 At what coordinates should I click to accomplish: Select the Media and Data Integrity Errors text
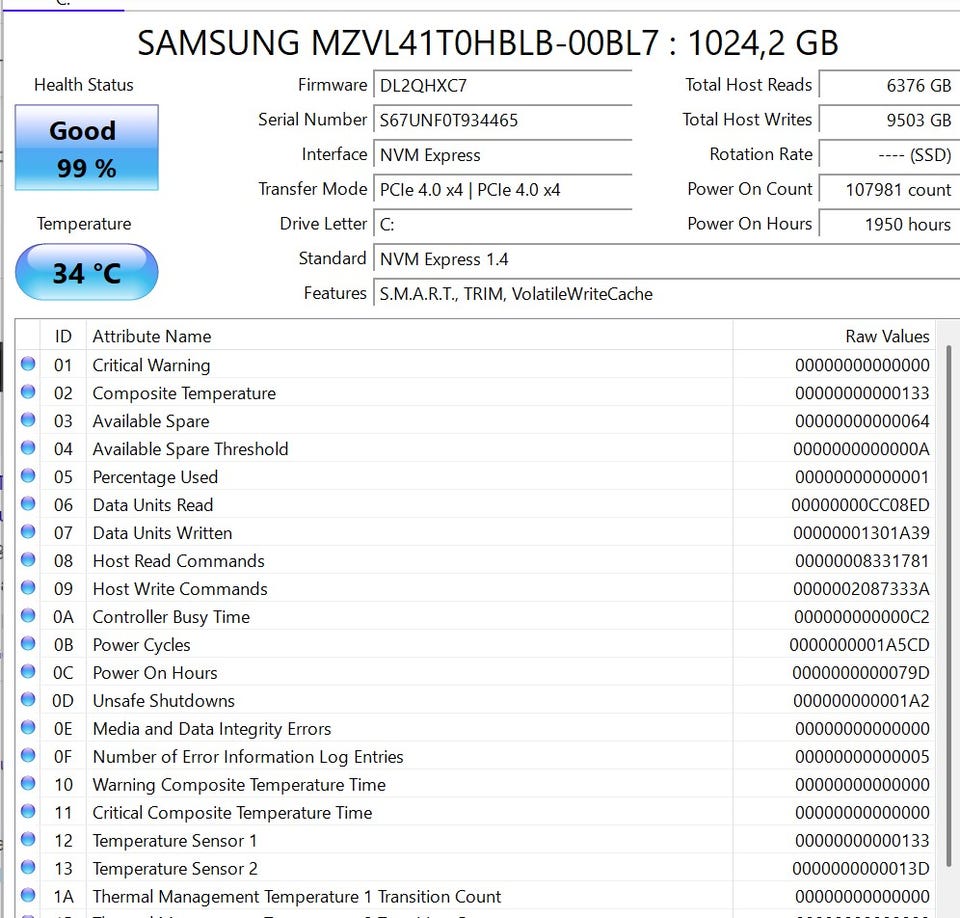(212, 729)
